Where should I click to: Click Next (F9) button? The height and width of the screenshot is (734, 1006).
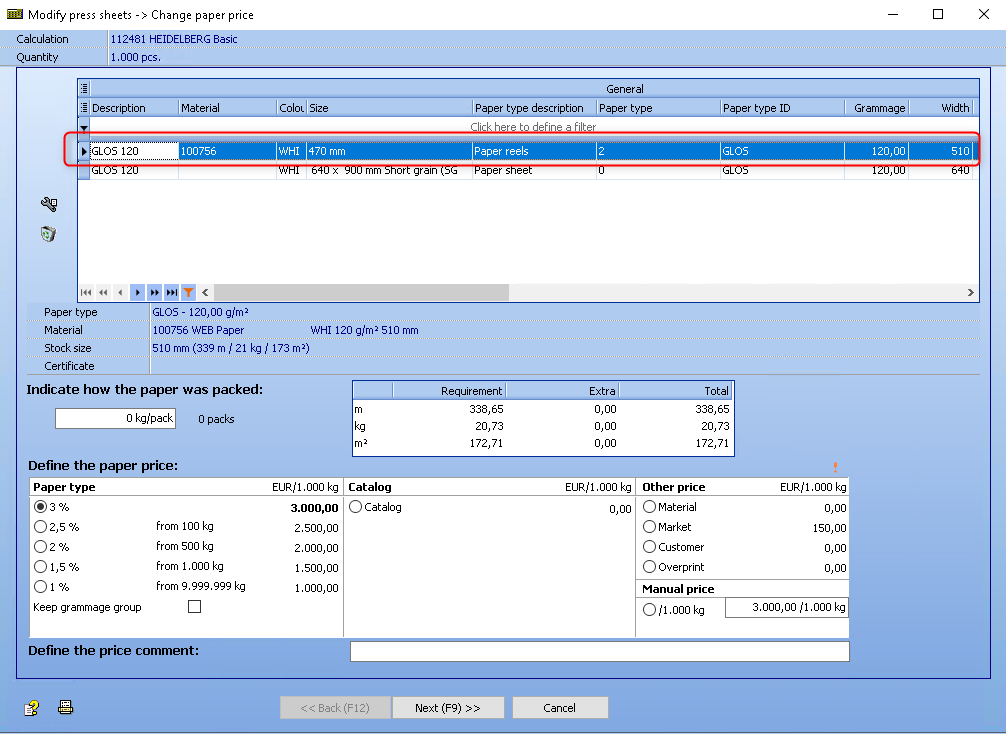point(448,708)
